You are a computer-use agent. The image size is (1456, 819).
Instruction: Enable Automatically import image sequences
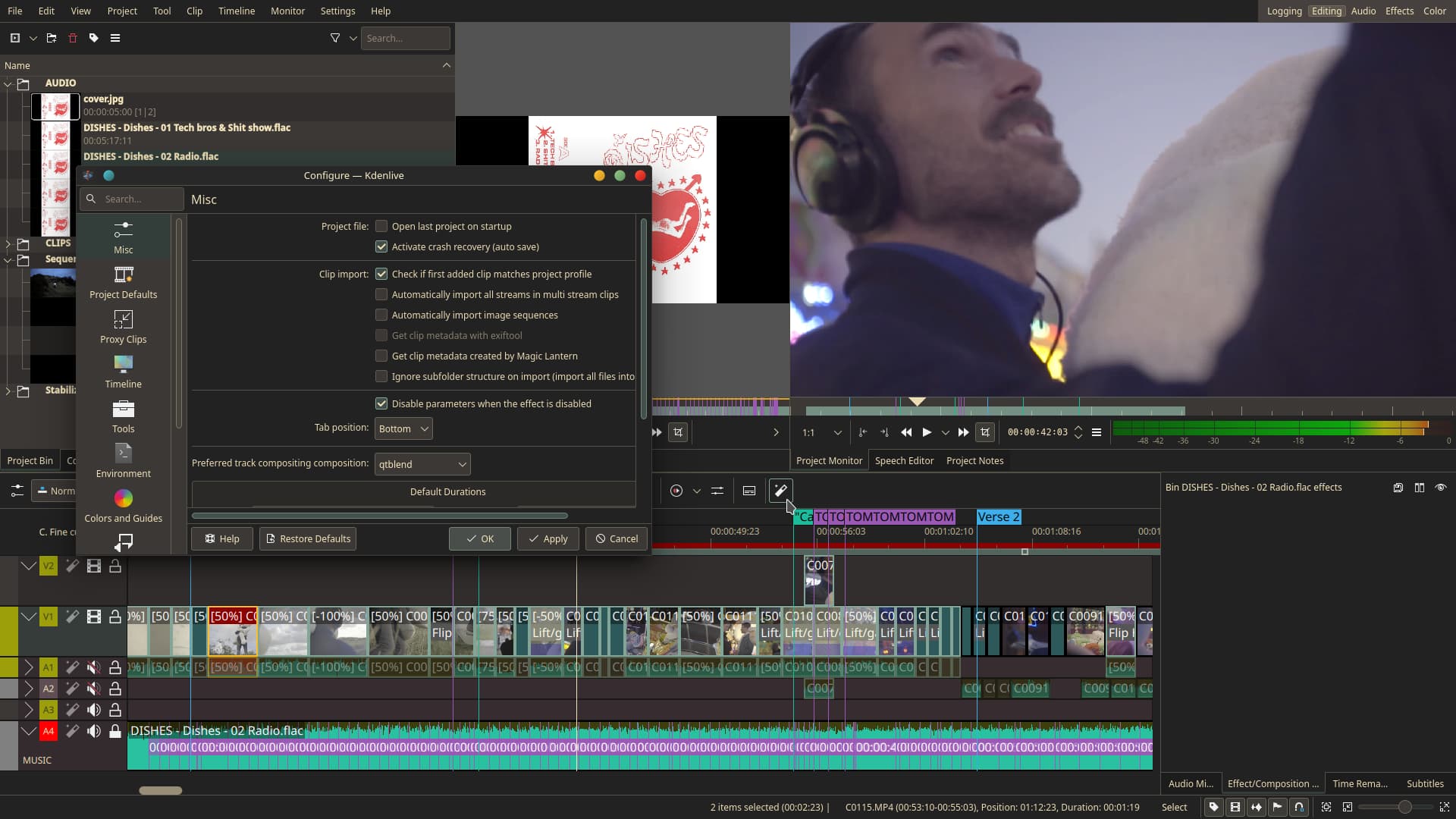click(381, 315)
